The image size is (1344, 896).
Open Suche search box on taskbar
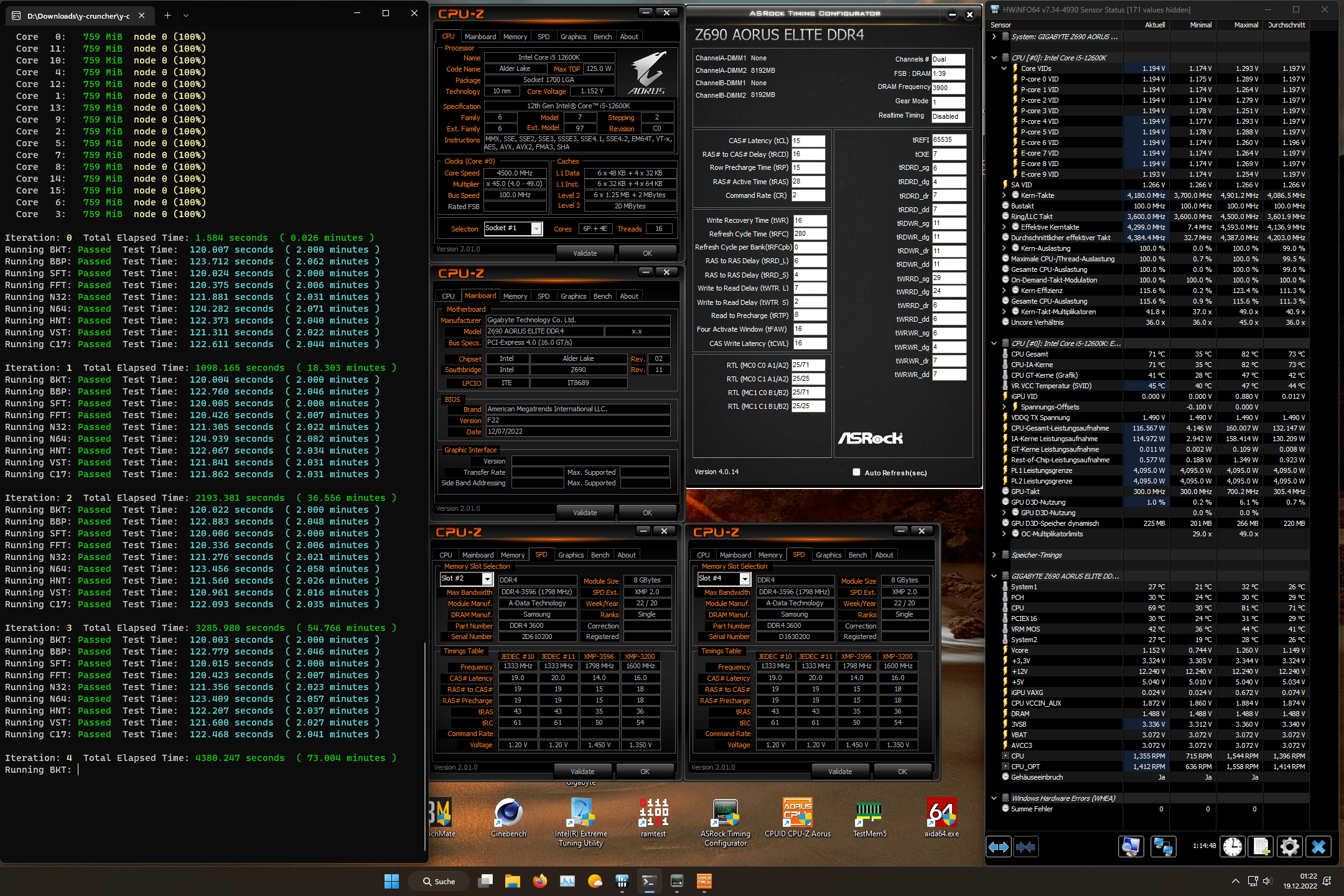439,881
